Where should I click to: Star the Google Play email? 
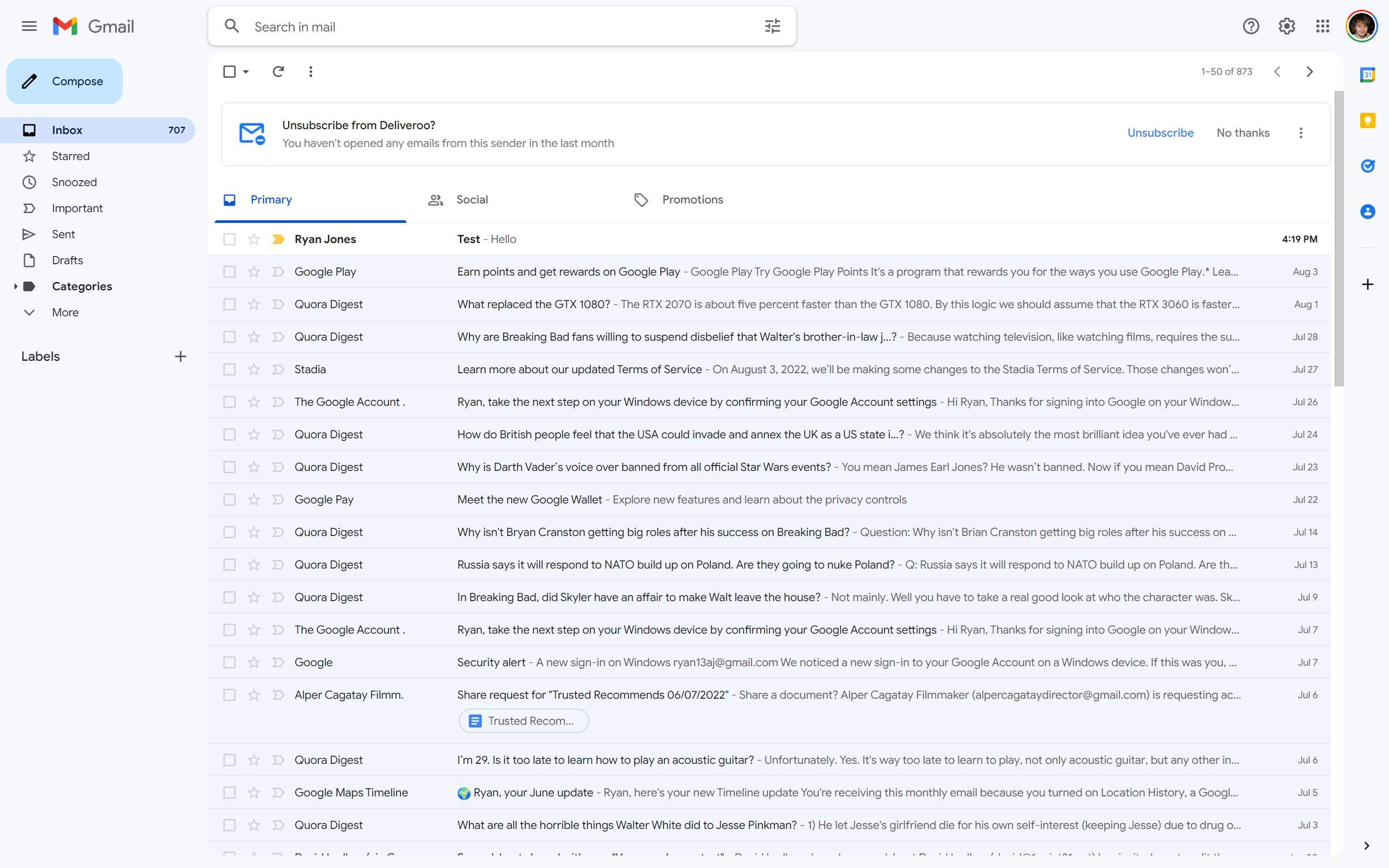point(254,272)
